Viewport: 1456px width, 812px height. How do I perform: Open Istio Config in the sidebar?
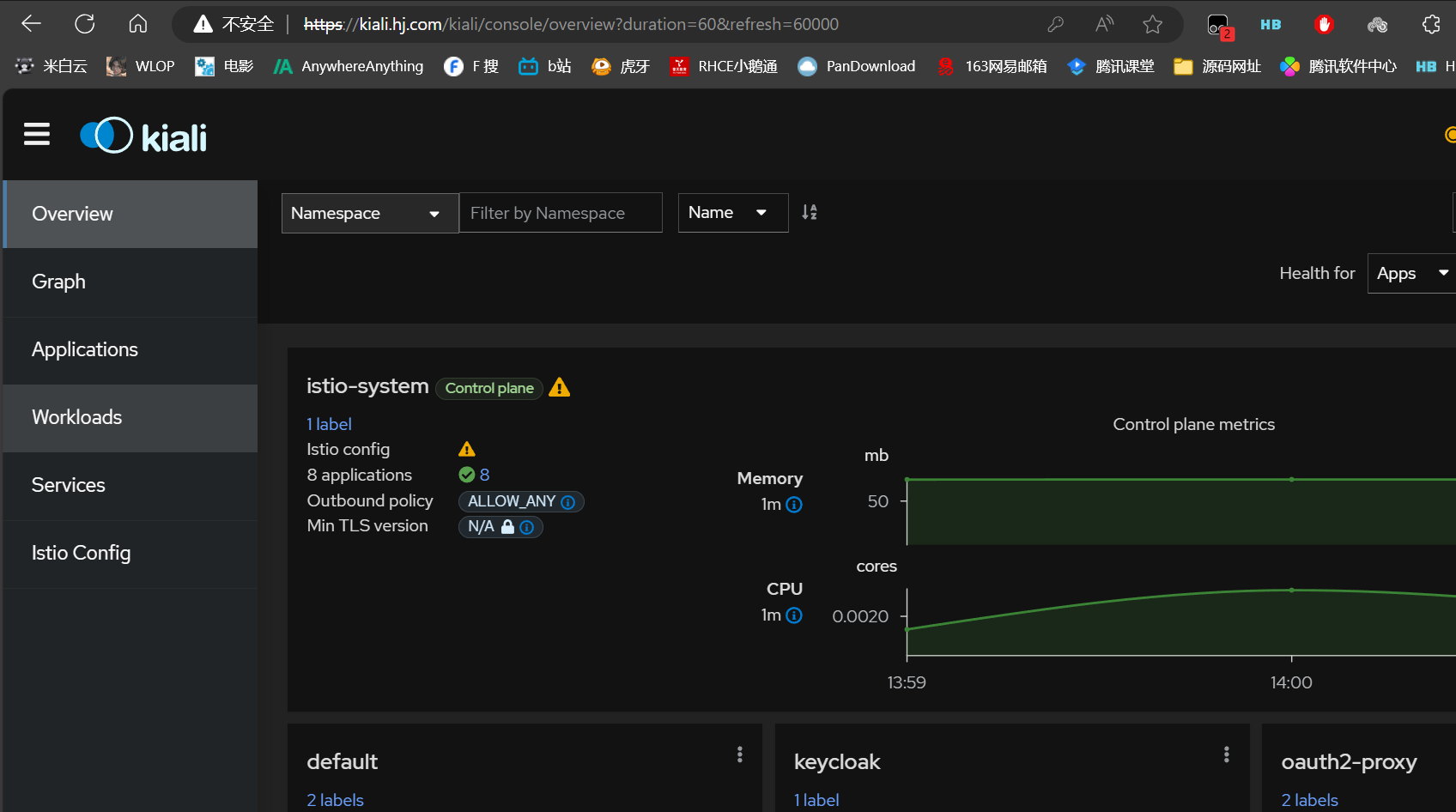130,553
